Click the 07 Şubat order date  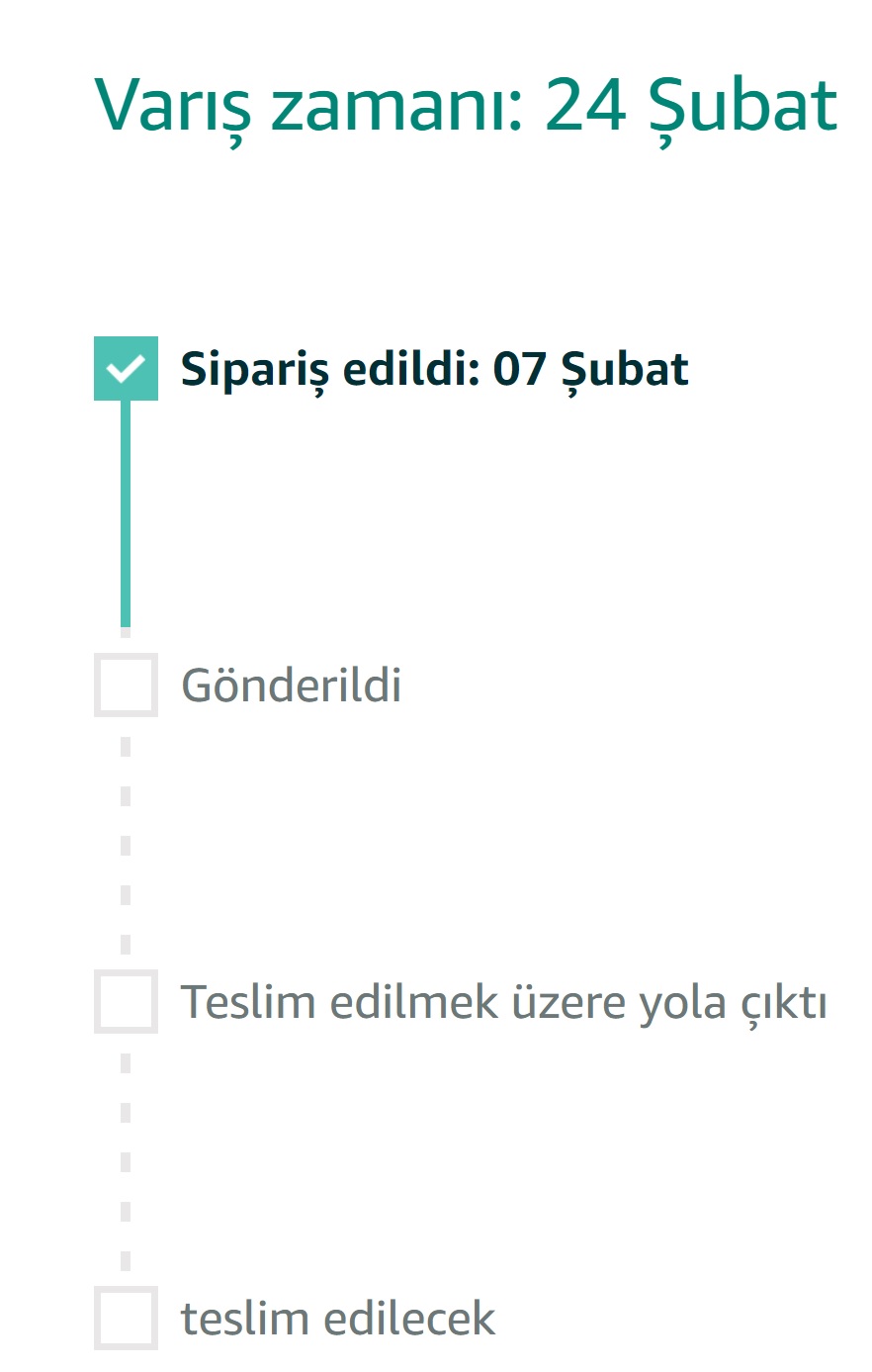591,371
